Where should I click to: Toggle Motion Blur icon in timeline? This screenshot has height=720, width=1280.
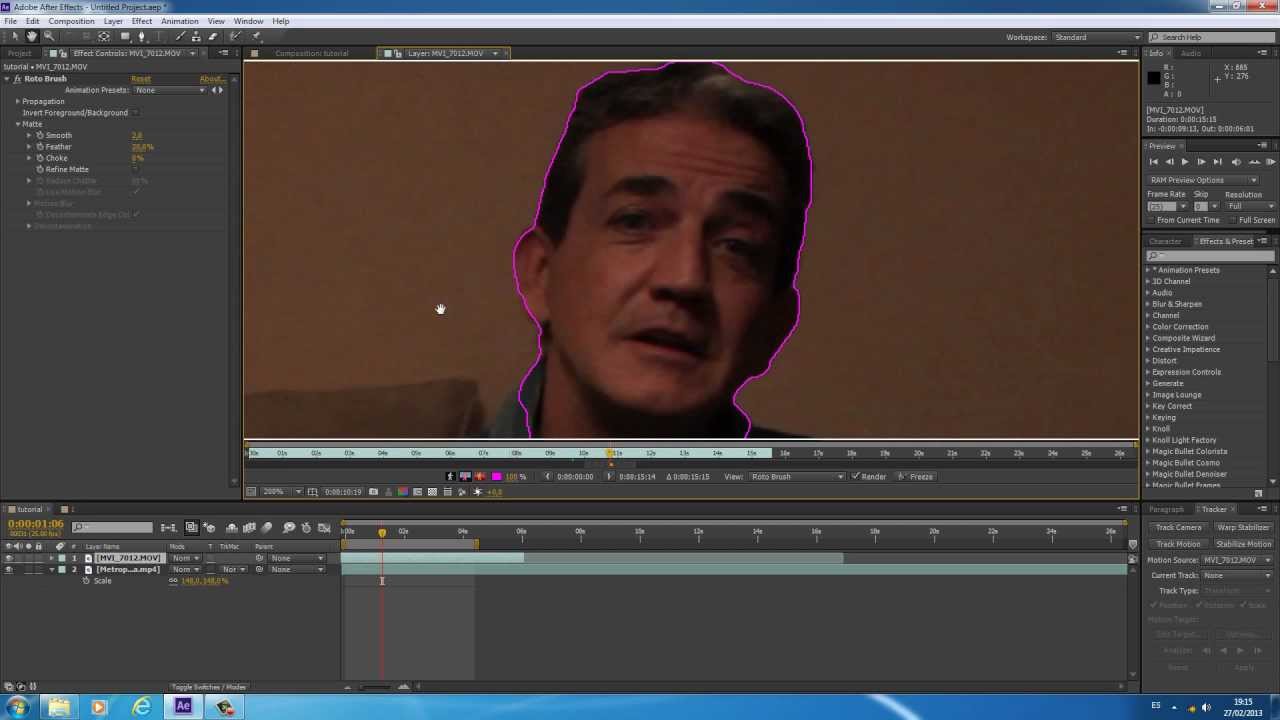266,528
